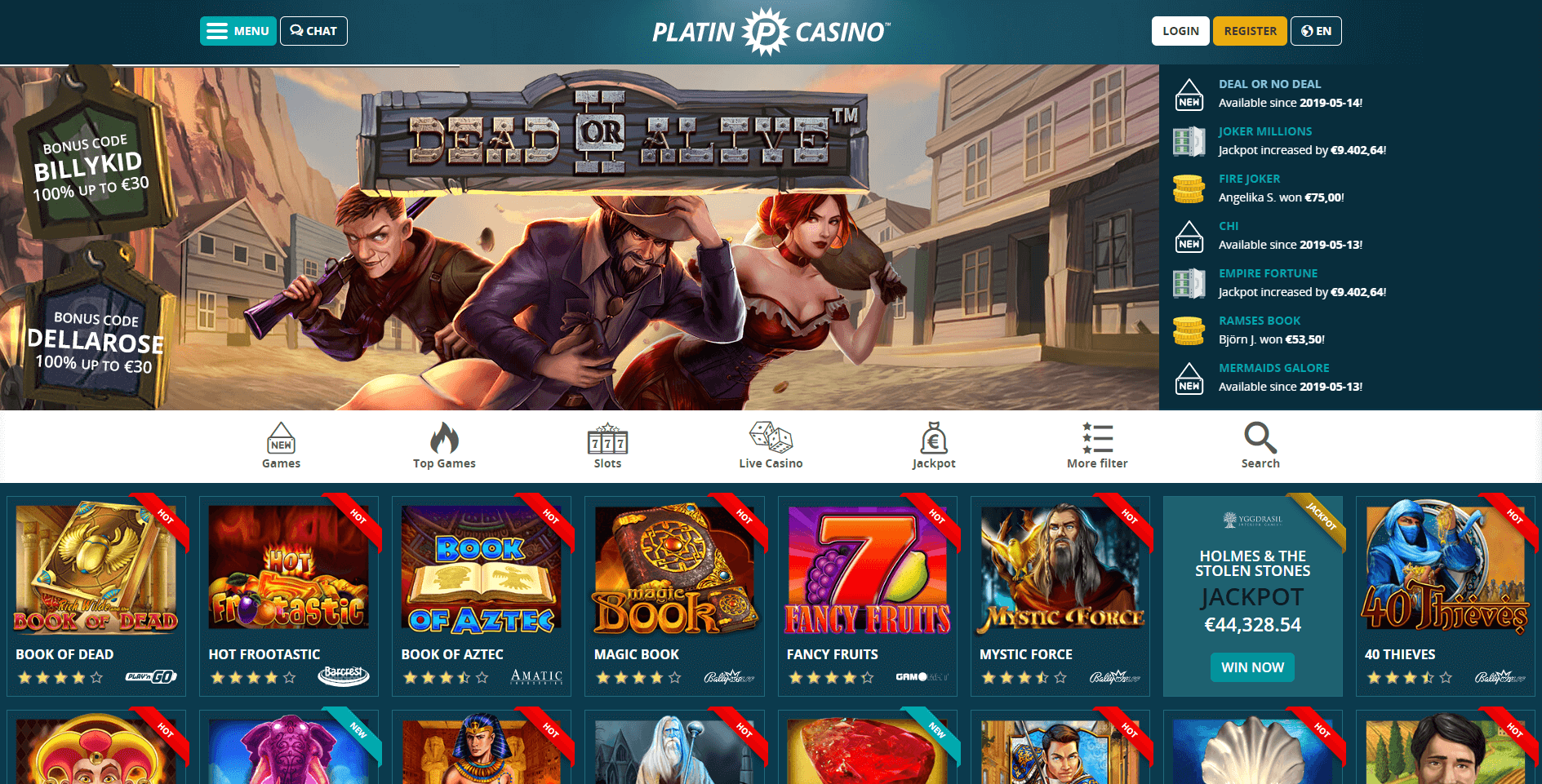Click the yellow REGISTER button
The image size is (1542, 784).
(x=1250, y=31)
